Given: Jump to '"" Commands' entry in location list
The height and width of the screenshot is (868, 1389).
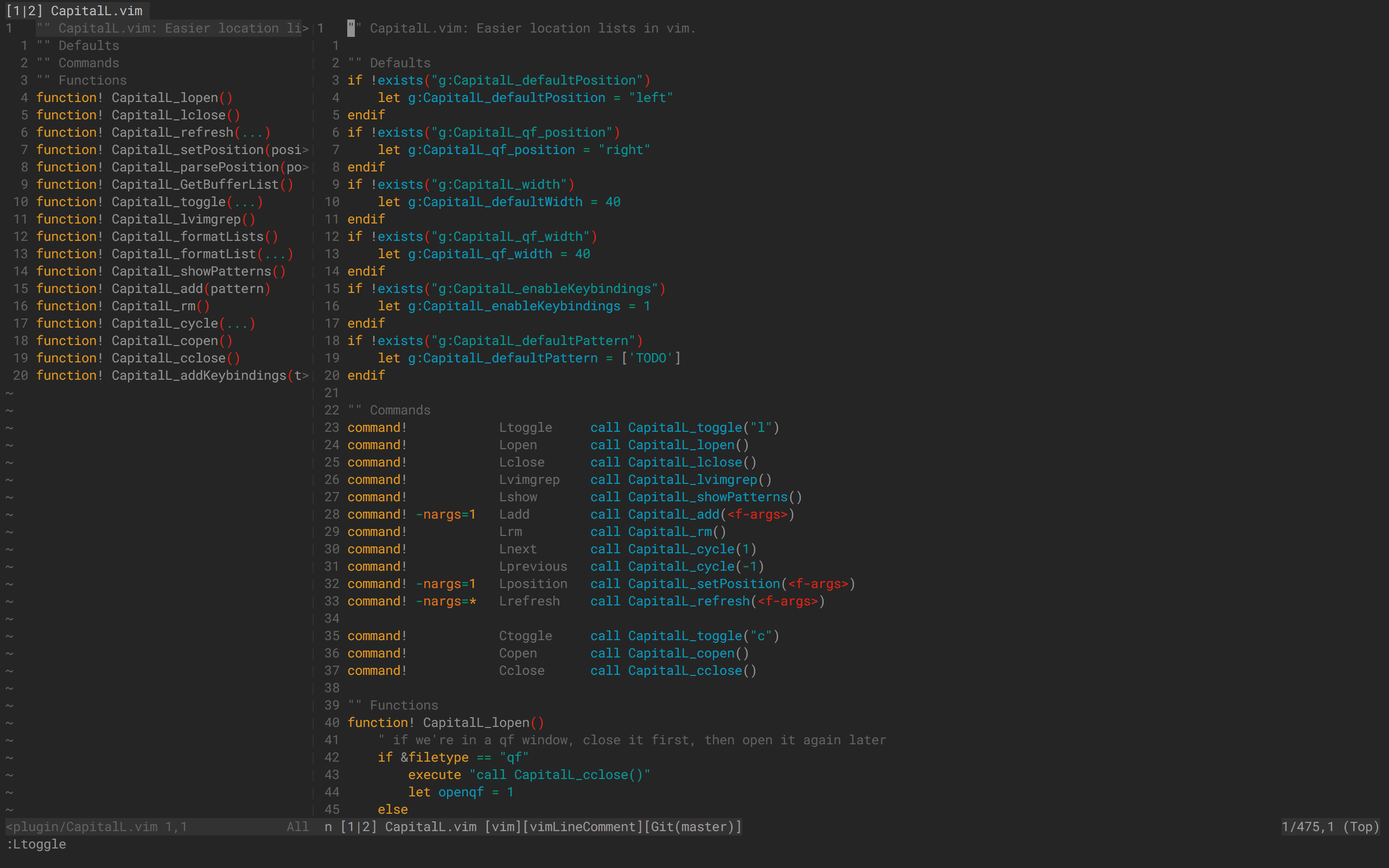Looking at the screenshot, I should coord(78,62).
